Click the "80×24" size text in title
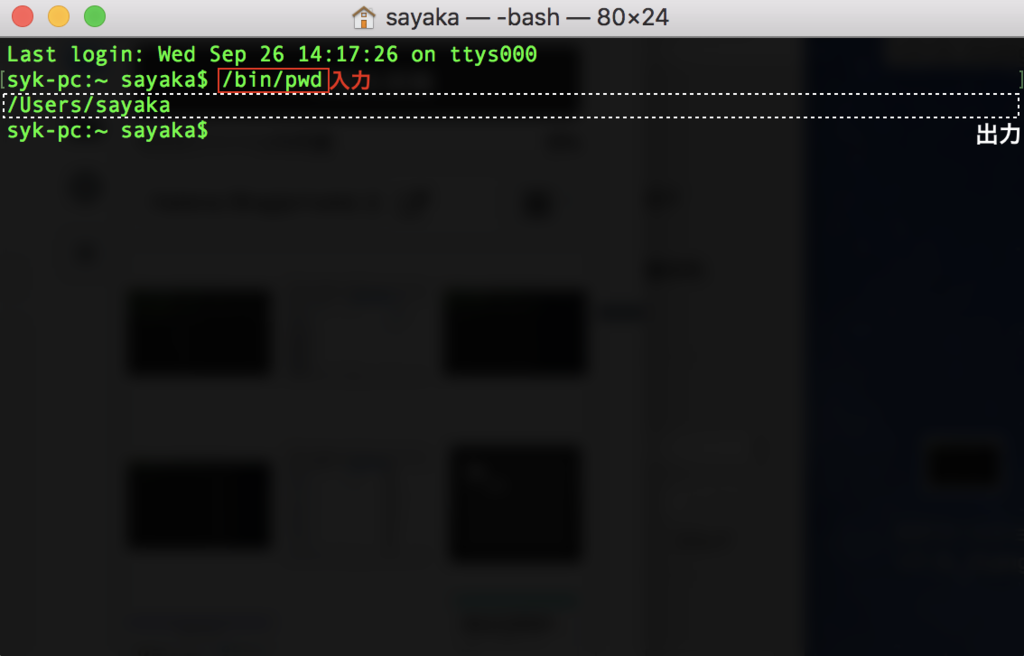1024x656 pixels. (x=632, y=17)
